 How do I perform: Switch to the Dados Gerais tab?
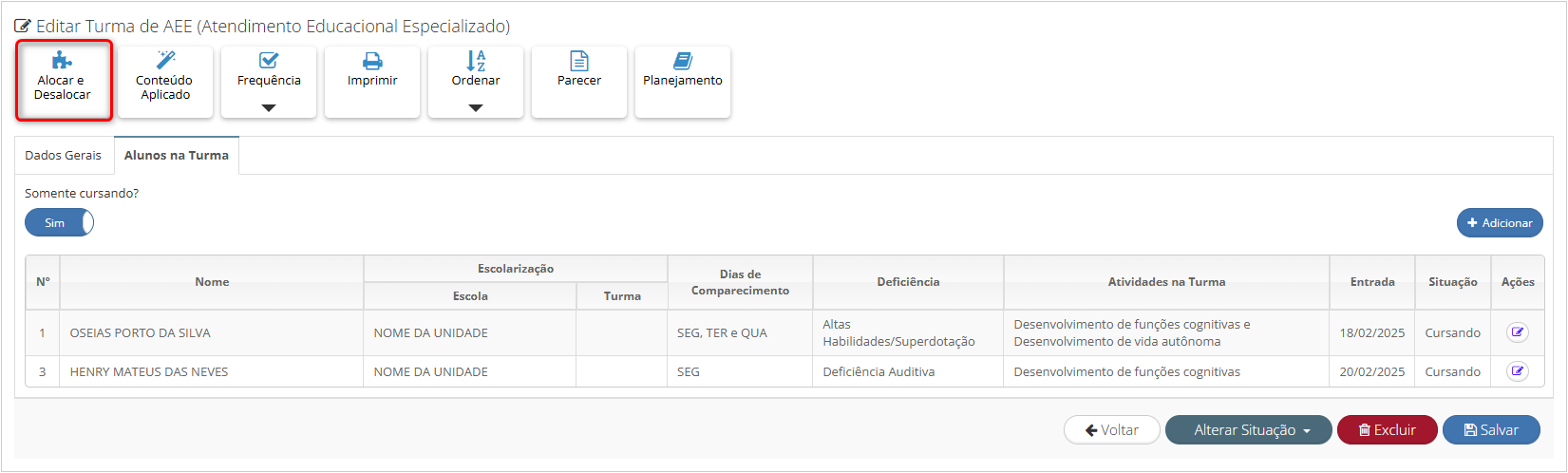pos(64,156)
